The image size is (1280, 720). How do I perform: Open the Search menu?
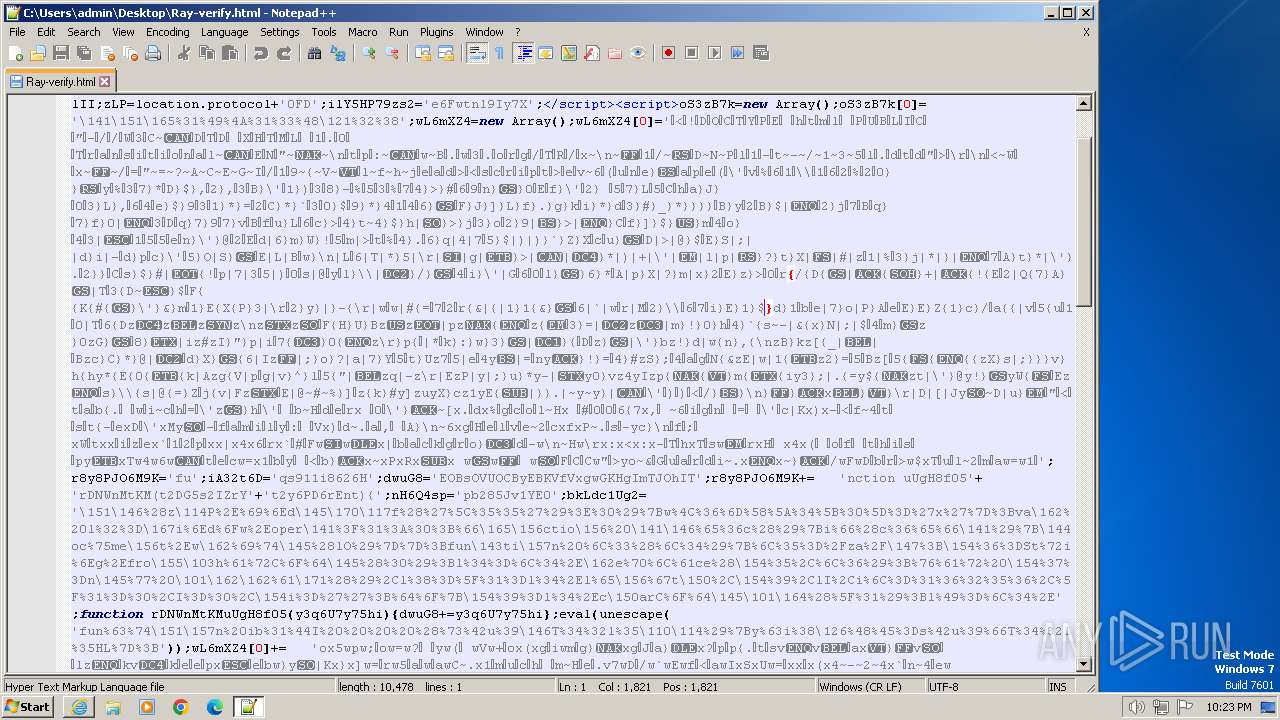coord(84,32)
